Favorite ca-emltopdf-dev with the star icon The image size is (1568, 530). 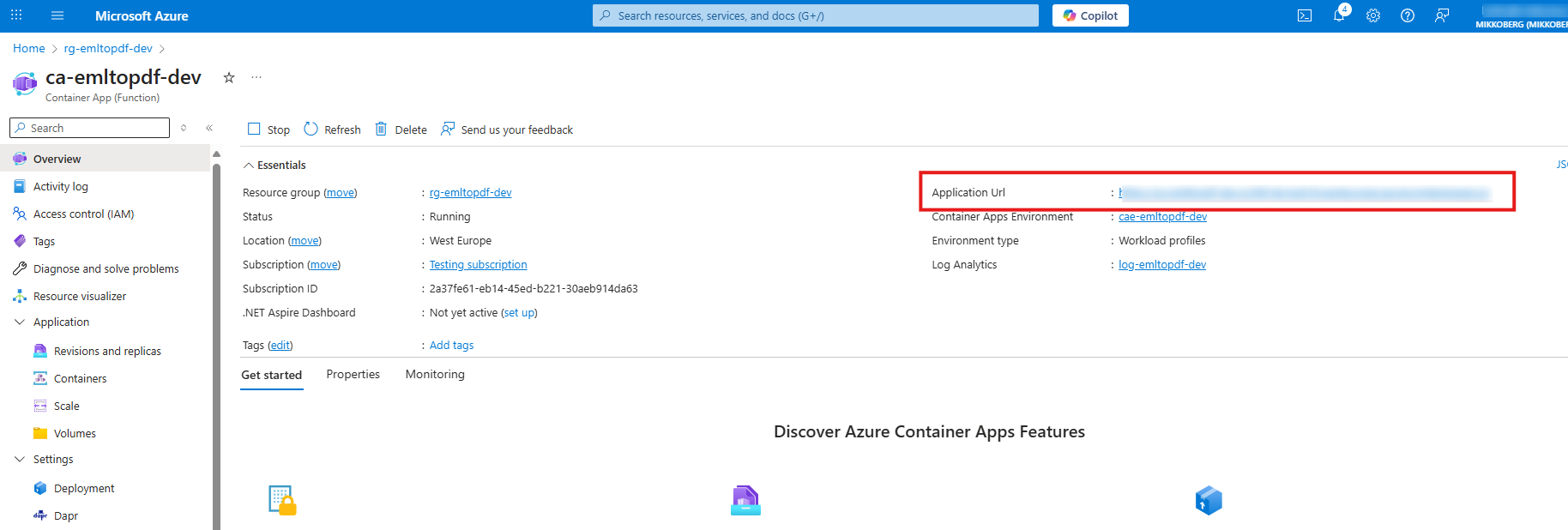[x=229, y=77]
